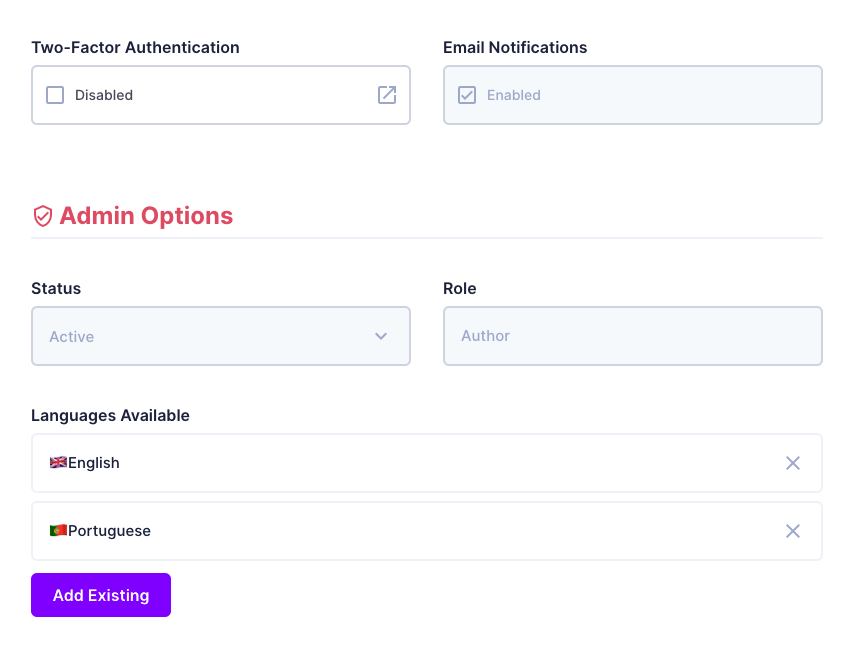Select the Admin Options section heading

(x=146, y=215)
